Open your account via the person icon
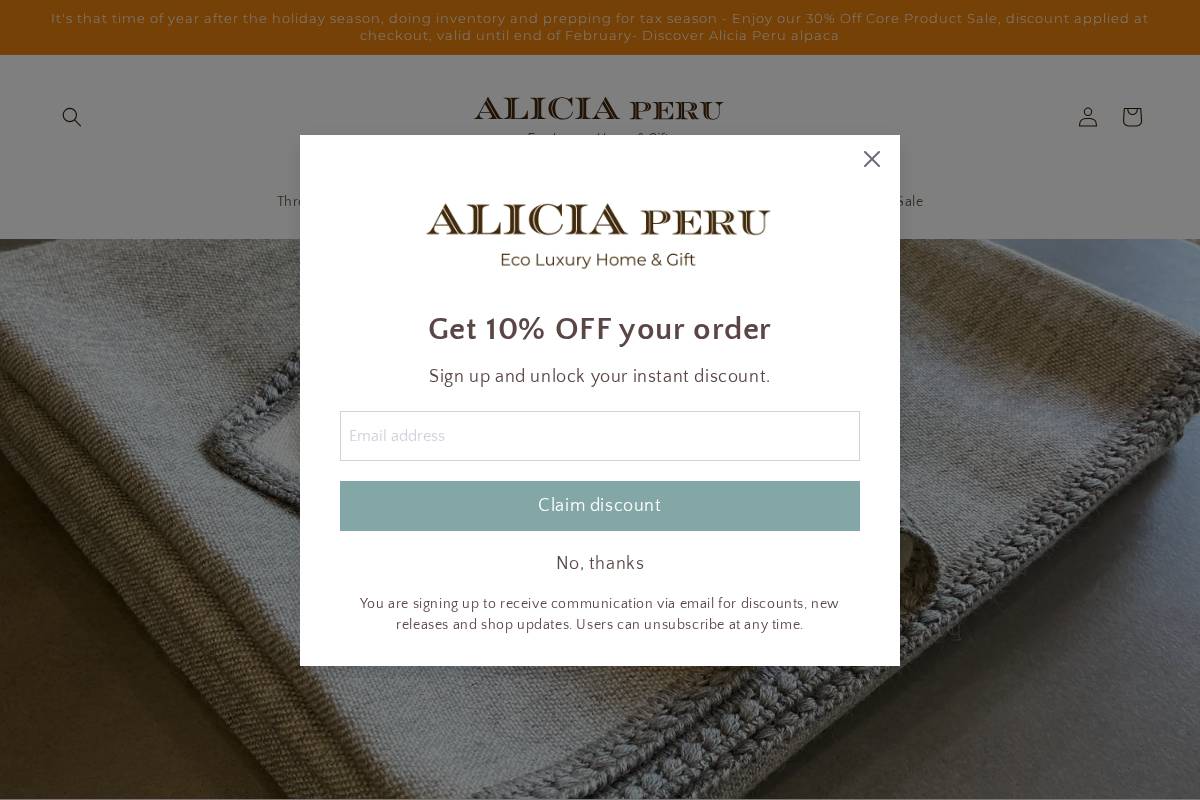1200x800 pixels. (1087, 117)
